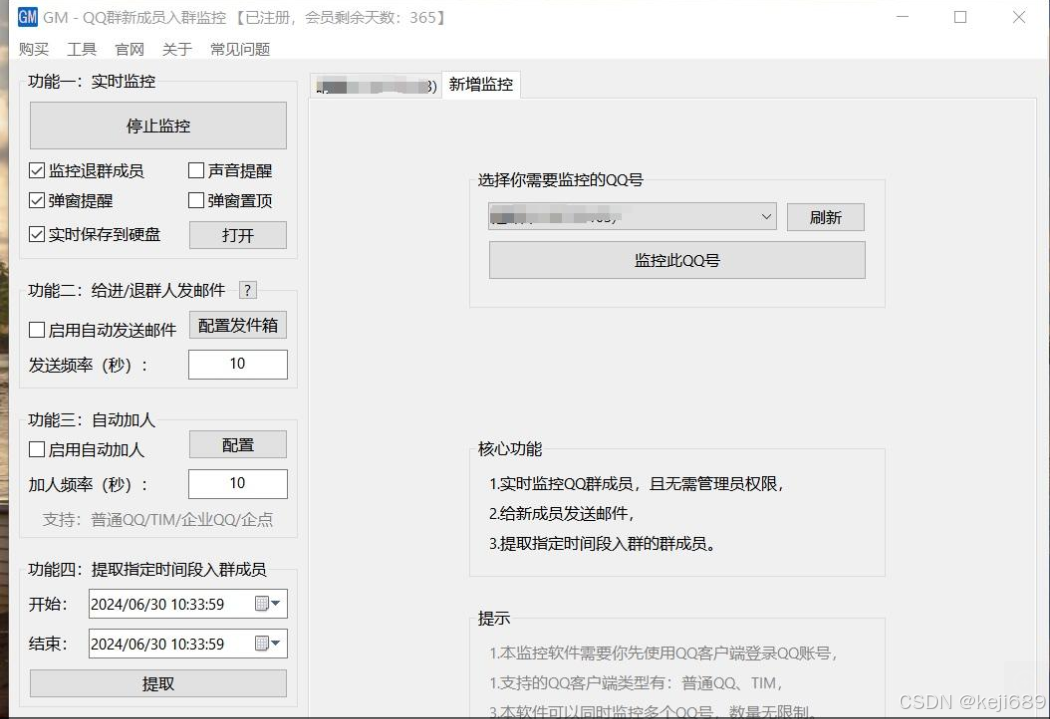This screenshot has height=719, width=1050.
Task: Open the ? help icon beside 功能二
Action: (248, 290)
